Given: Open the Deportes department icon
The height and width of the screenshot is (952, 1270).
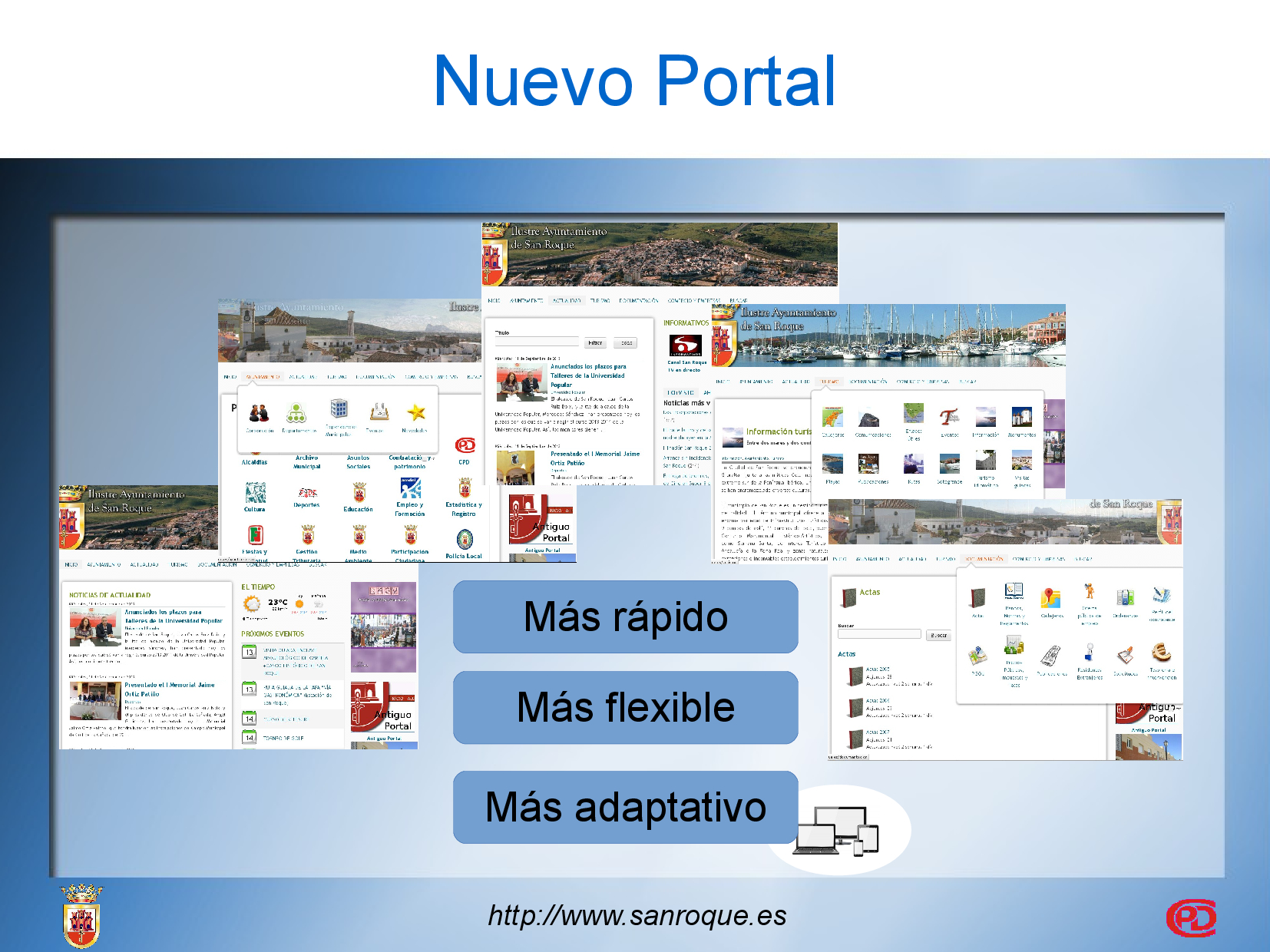Looking at the screenshot, I should [307, 492].
